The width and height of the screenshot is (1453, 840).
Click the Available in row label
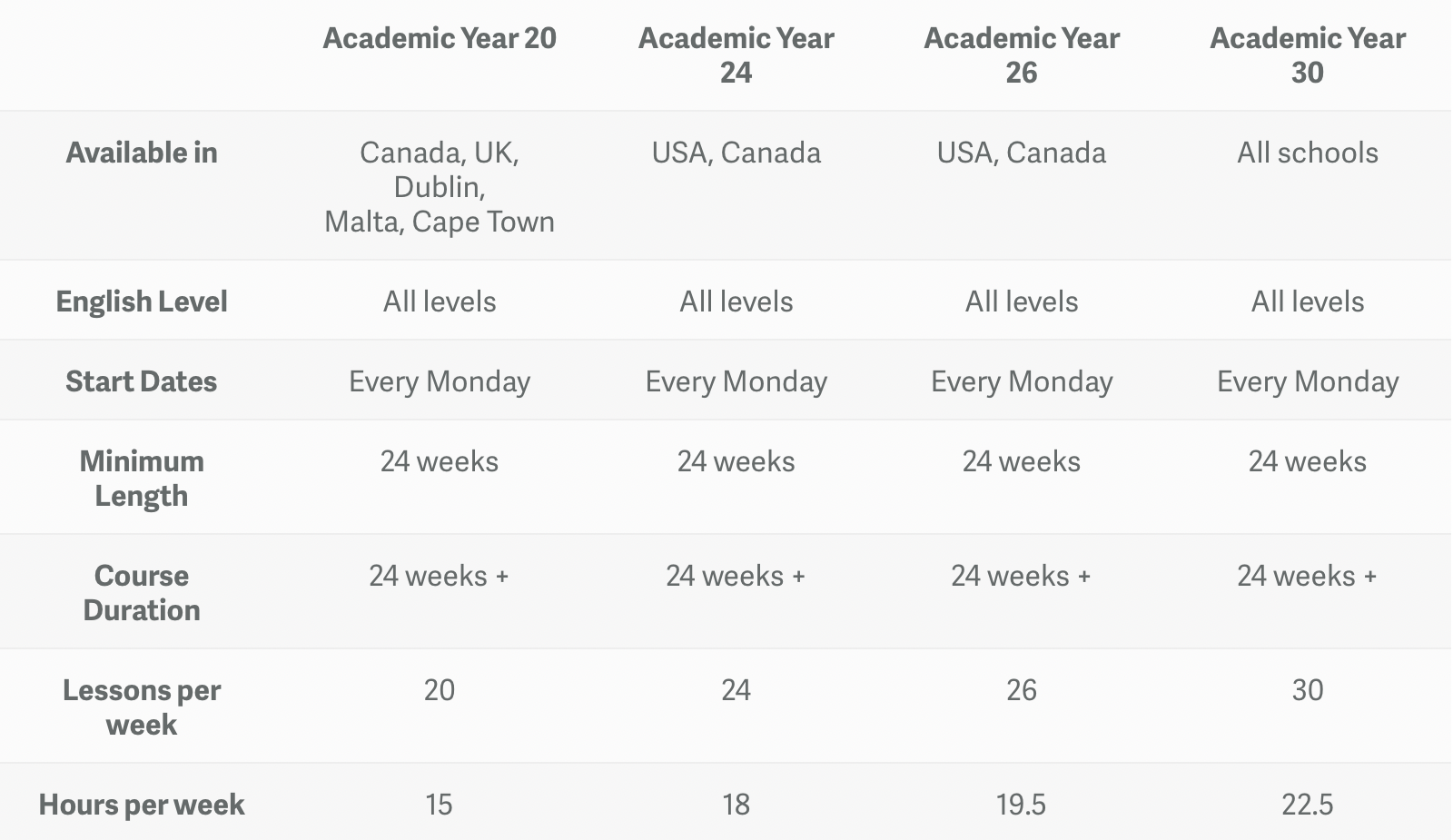(142, 153)
